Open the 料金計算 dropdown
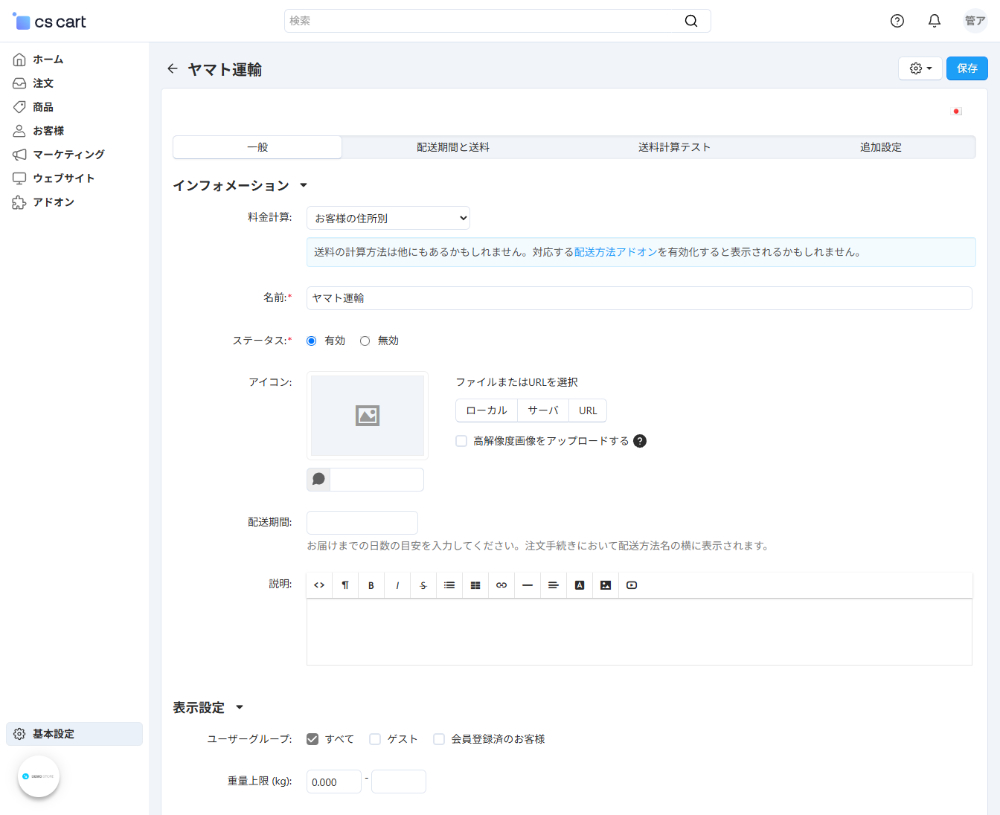 388,218
